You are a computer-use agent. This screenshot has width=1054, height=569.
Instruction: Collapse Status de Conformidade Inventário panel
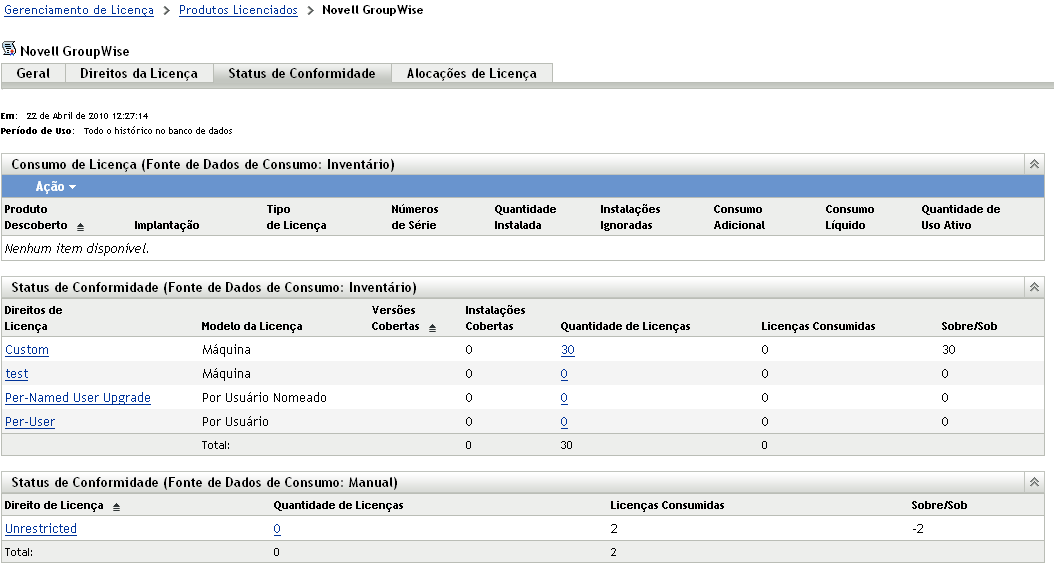(1034, 287)
